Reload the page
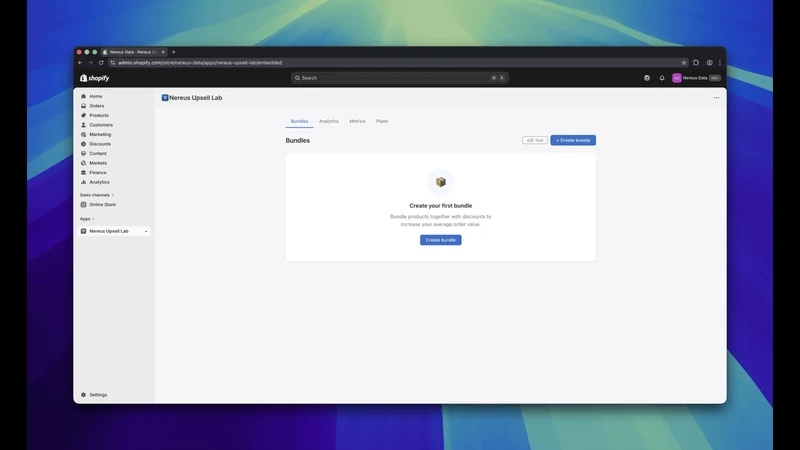Image resolution: width=800 pixels, height=450 pixels. click(x=101, y=63)
